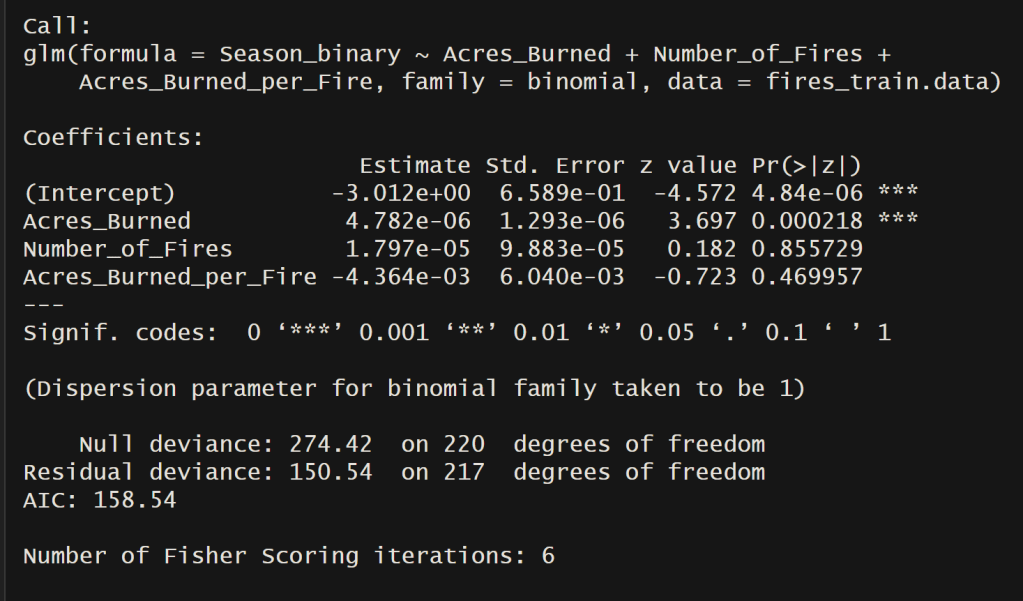This screenshot has width=1023, height=601.
Task: Click the Intercept estimate "-3.012e+00"
Action: point(401,192)
